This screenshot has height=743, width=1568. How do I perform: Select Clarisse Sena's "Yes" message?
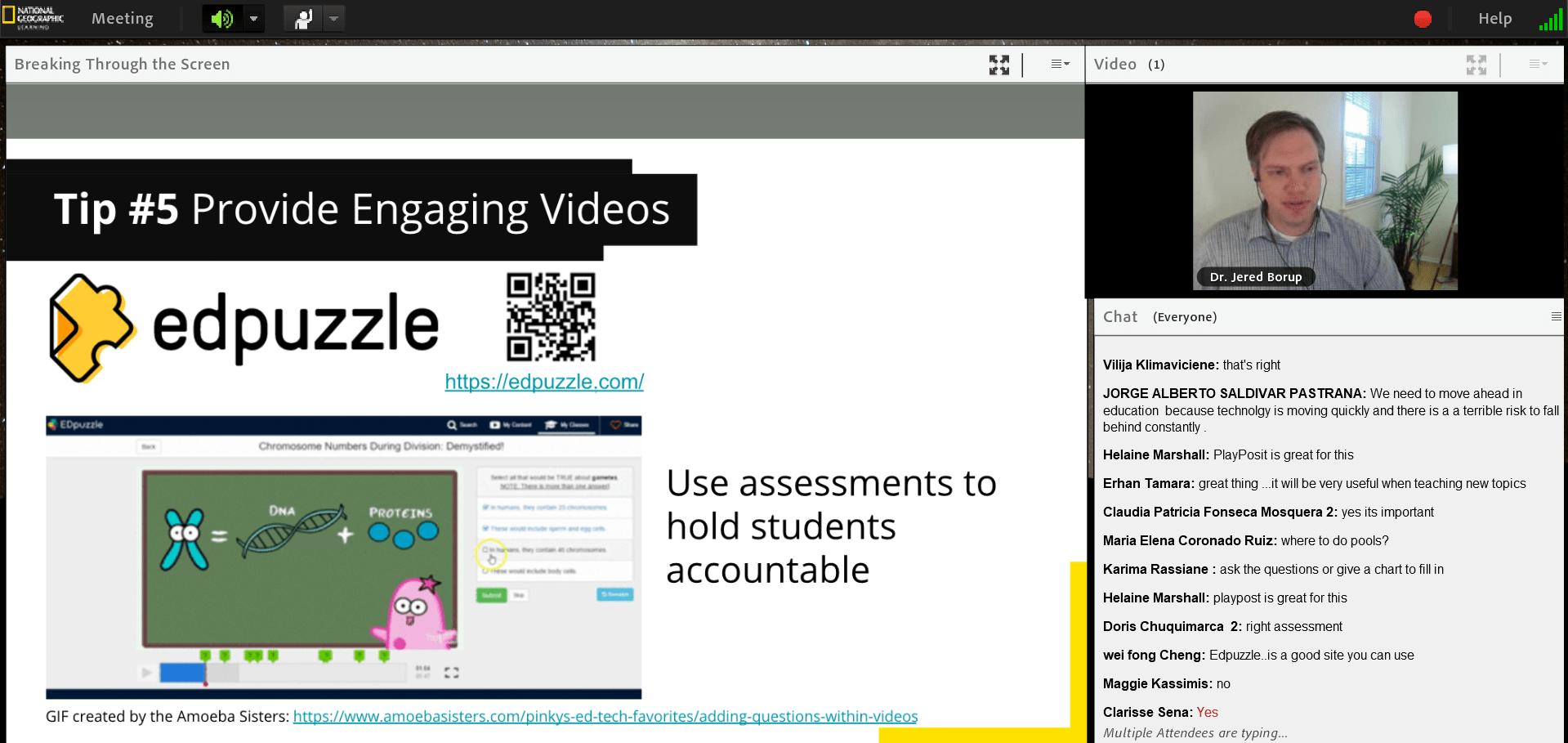tap(1160, 712)
